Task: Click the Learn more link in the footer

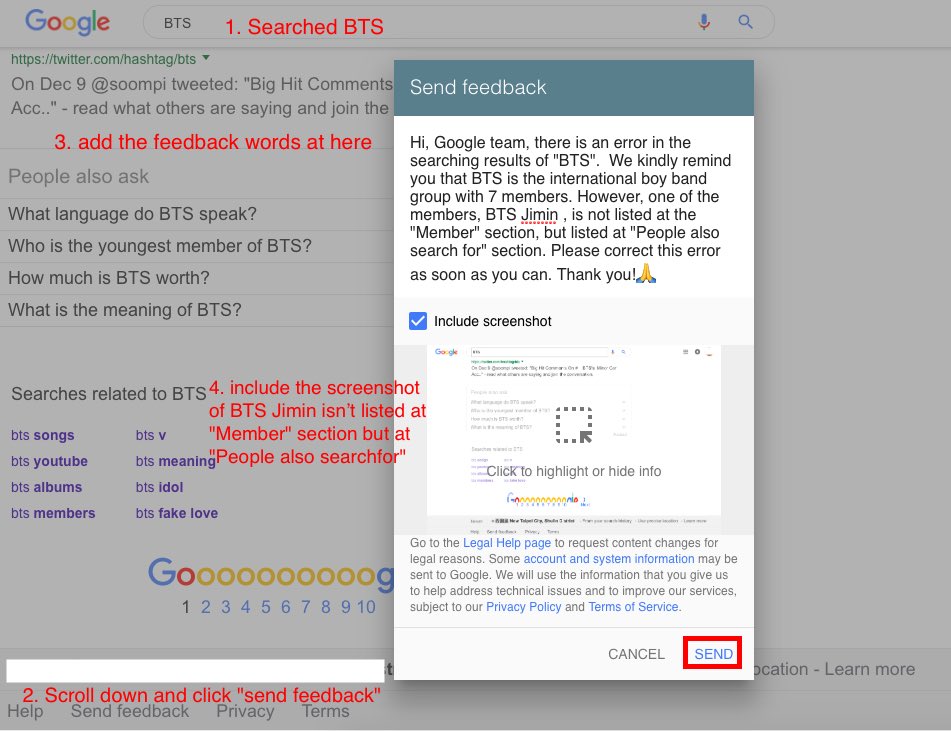Action: (x=869, y=669)
